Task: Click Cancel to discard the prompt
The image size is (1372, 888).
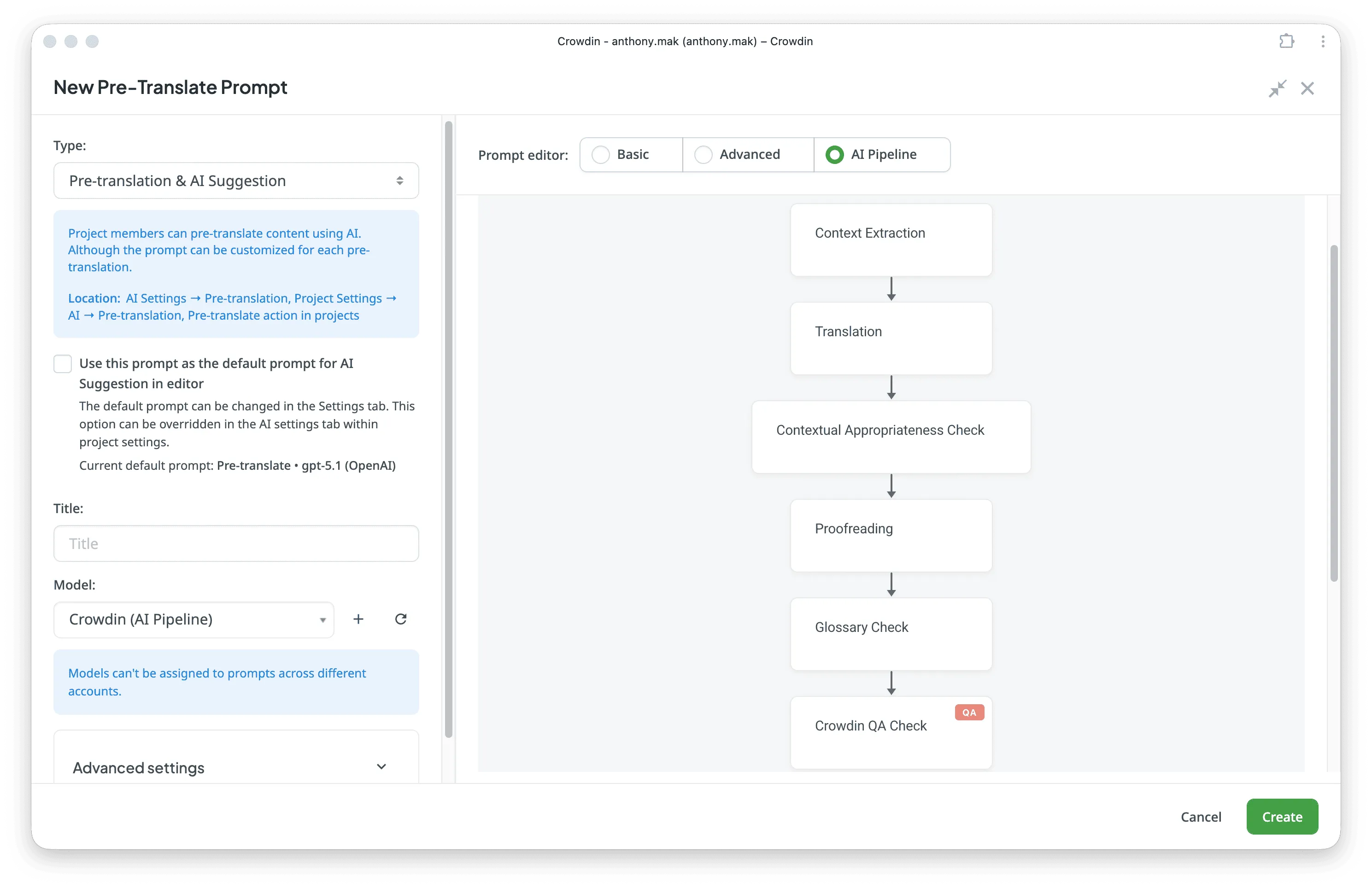Action: point(1201,817)
